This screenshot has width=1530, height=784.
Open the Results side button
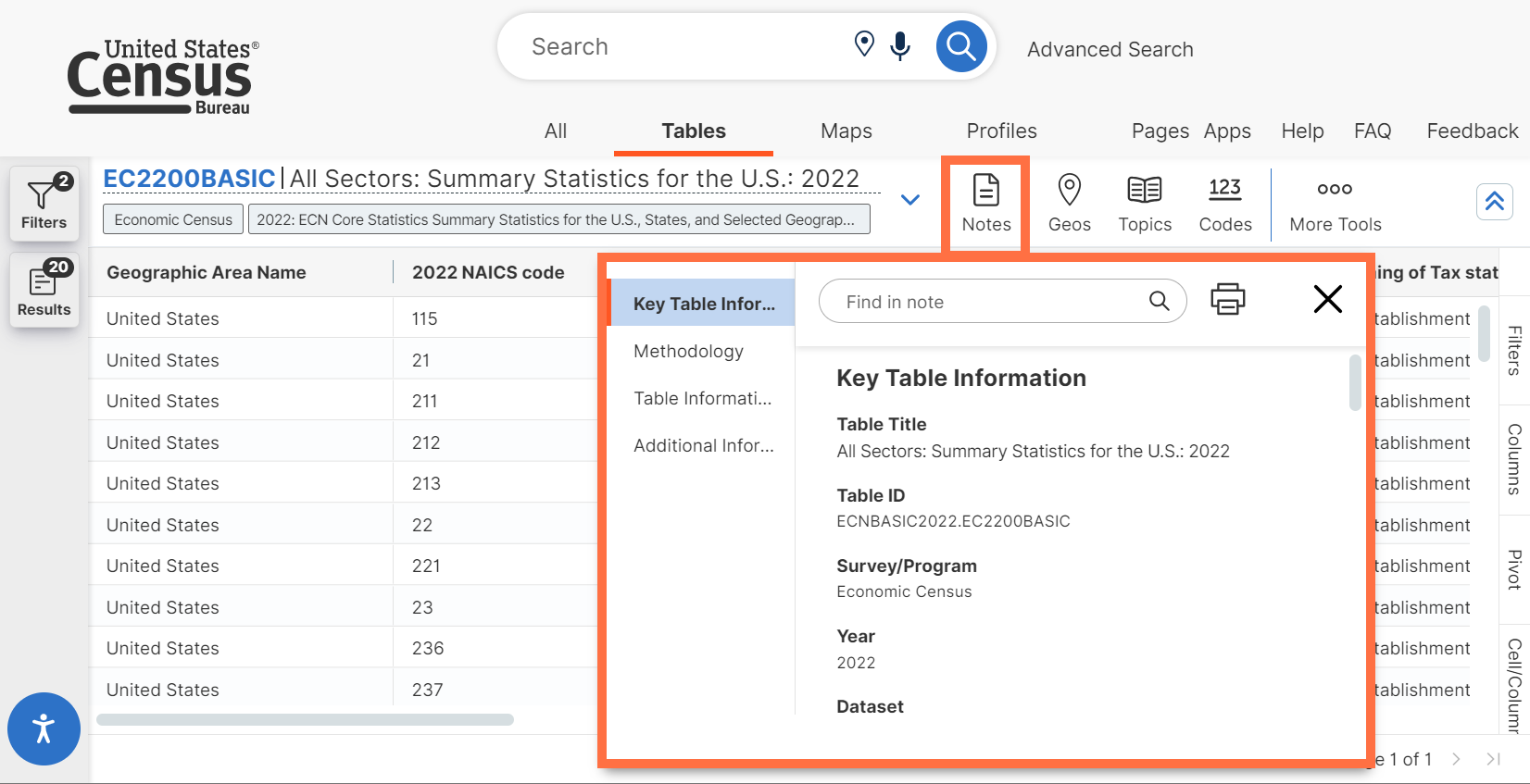pyautogui.click(x=44, y=290)
